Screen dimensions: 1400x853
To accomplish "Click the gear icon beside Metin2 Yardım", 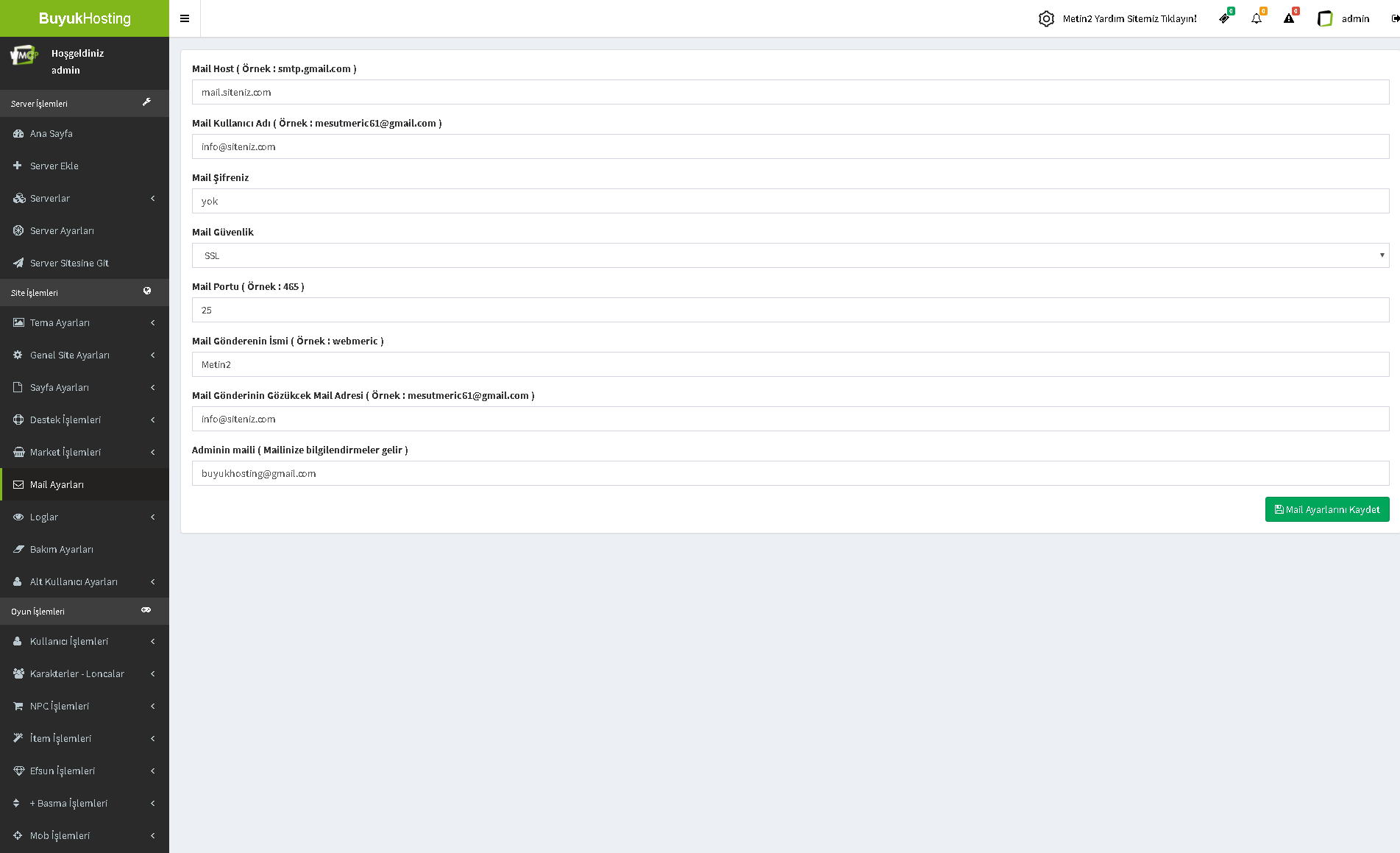I will tap(1046, 18).
